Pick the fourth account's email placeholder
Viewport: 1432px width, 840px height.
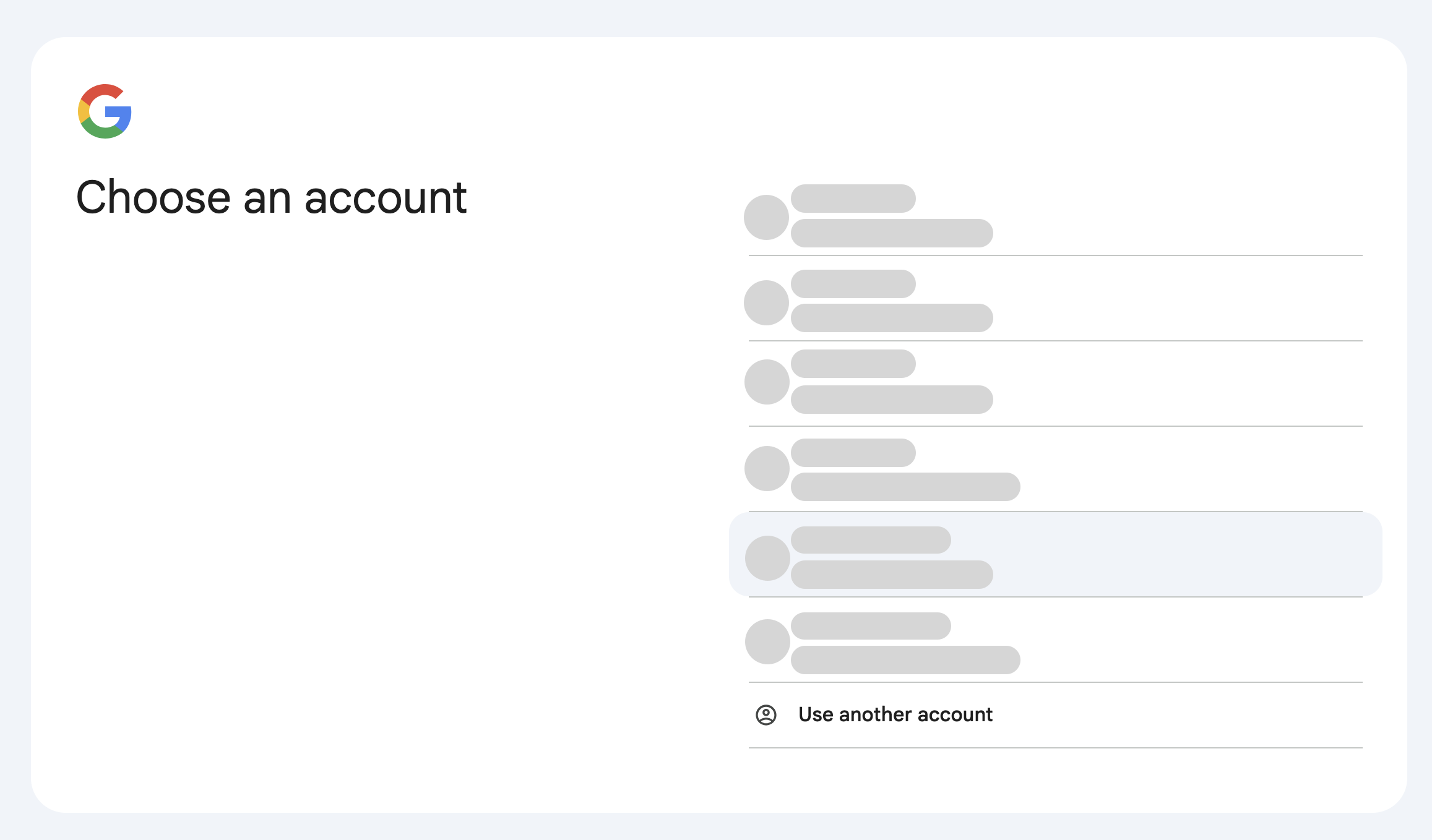click(905, 487)
